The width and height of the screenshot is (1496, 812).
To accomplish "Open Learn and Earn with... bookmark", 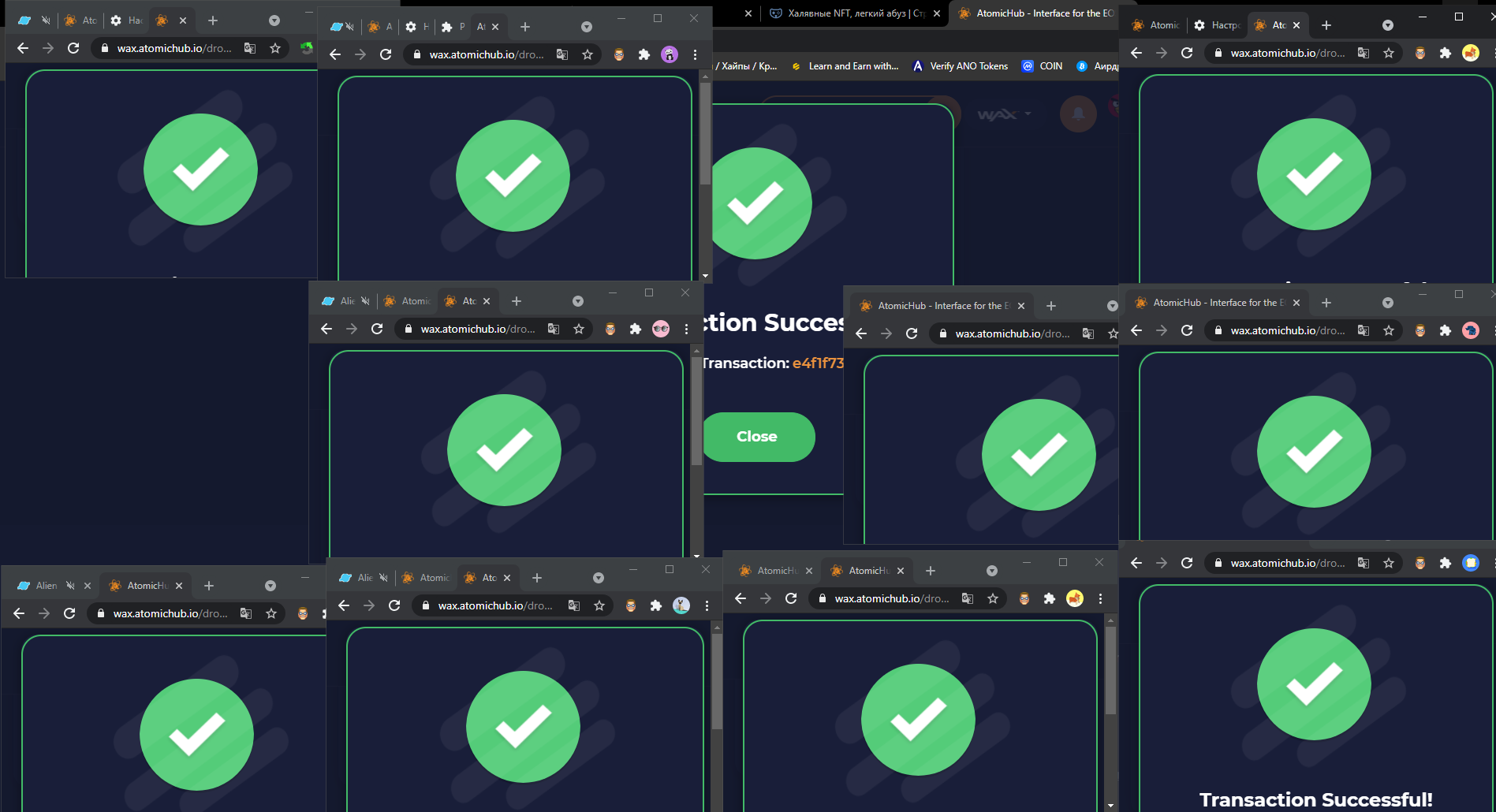I will (x=845, y=66).
